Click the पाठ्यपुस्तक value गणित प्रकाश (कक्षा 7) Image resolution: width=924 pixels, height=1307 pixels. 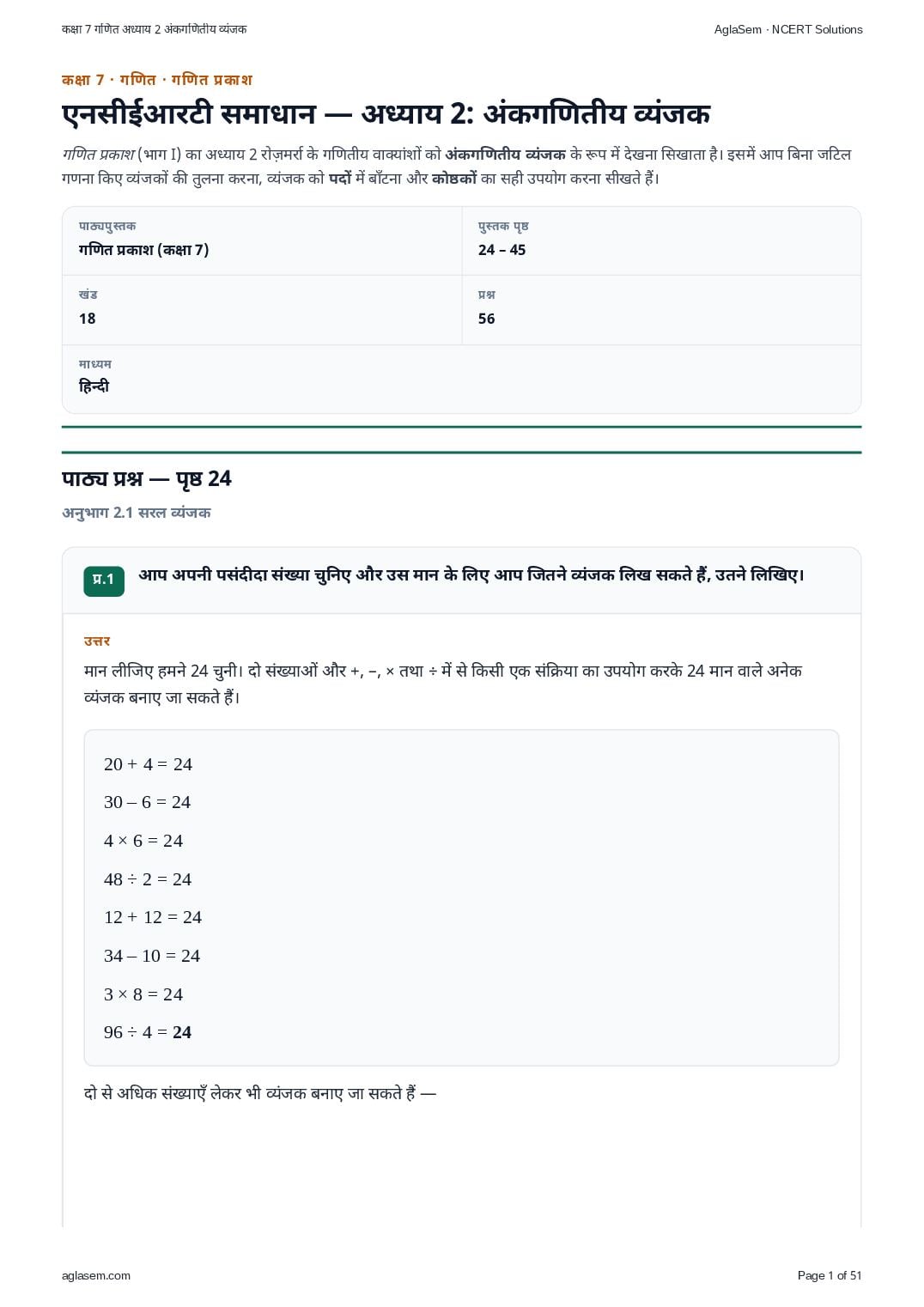tap(144, 250)
